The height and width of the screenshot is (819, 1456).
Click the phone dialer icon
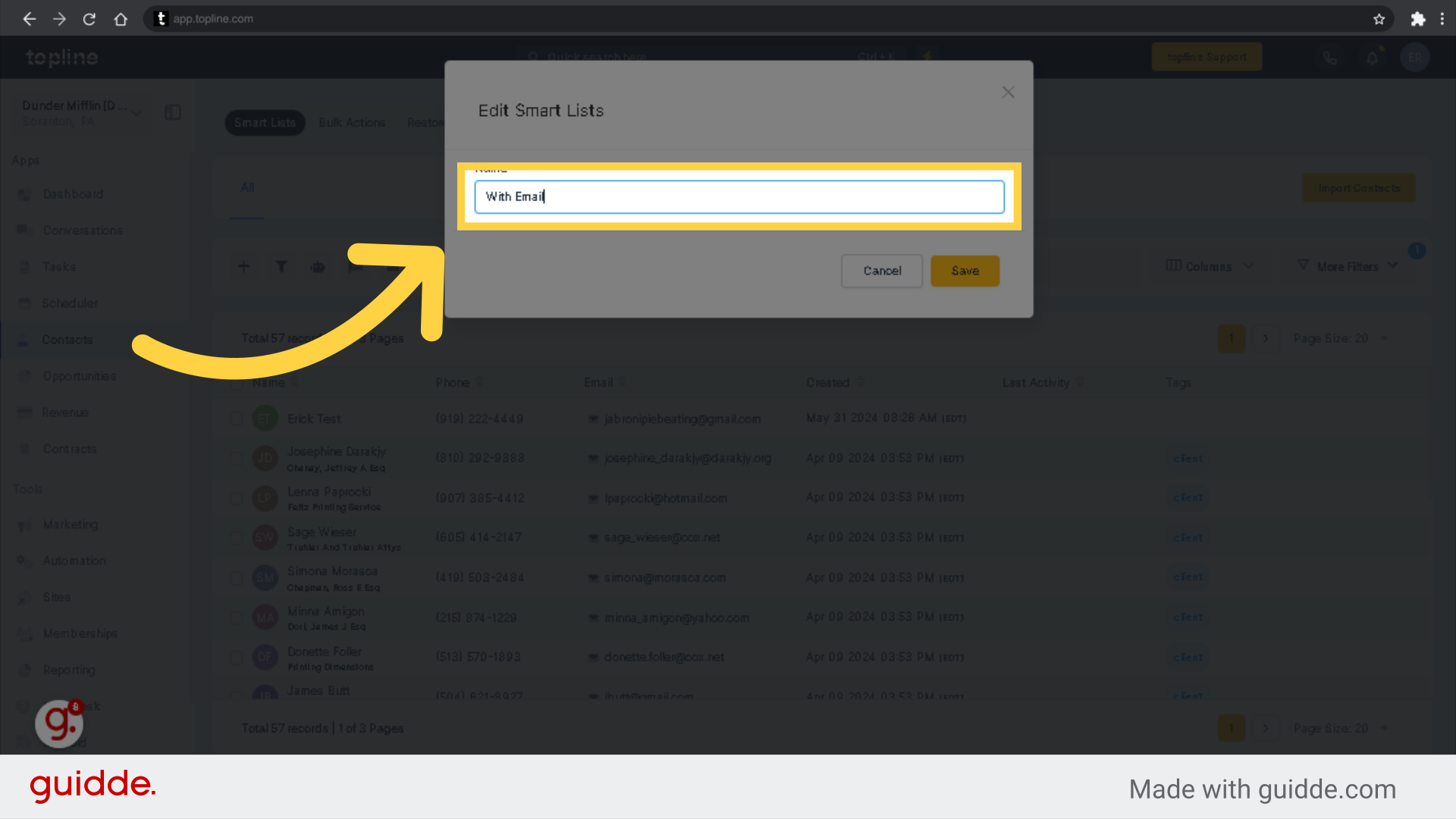(x=1329, y=58)
